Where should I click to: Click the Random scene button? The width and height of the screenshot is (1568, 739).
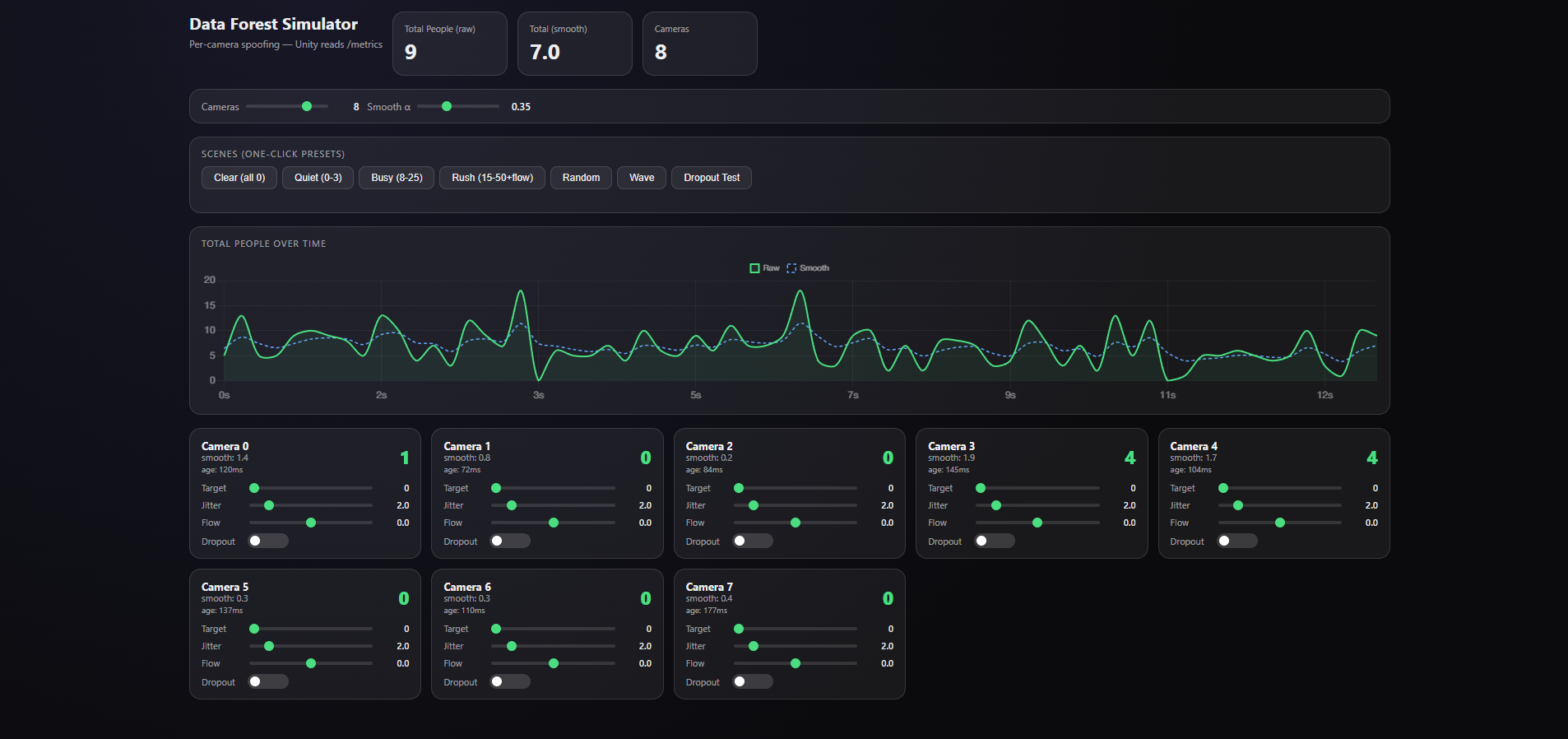click(581, 178)
